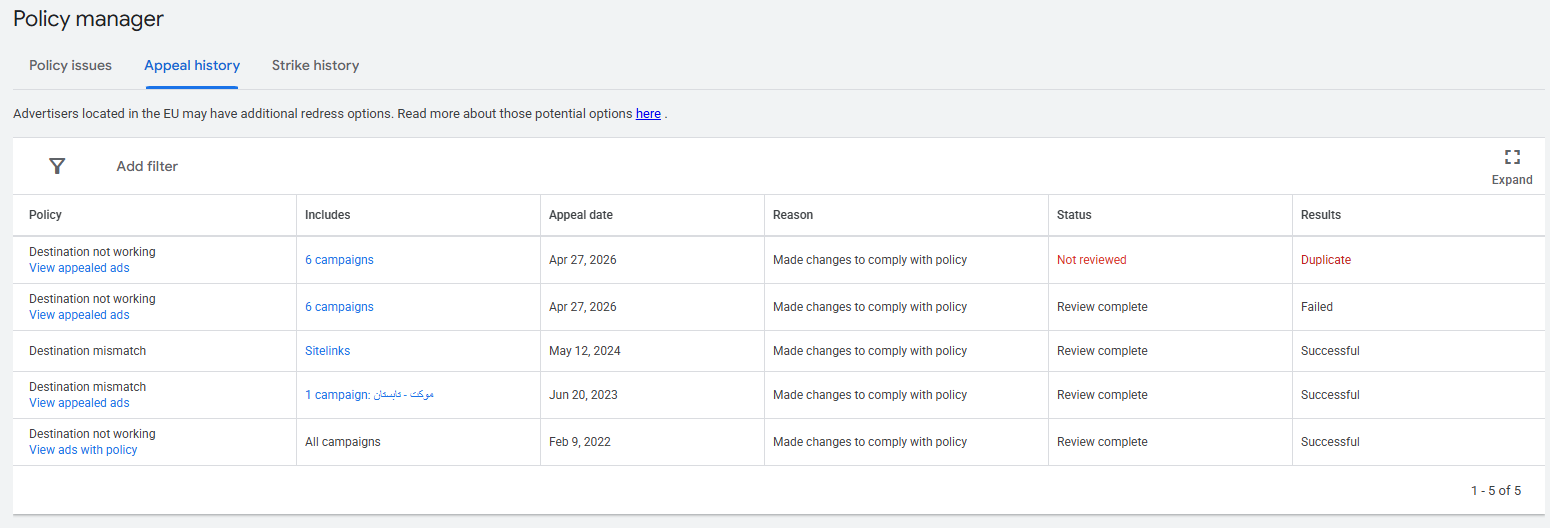Click the Policy column header
The image size is (1550, 528).
pyautogui.click(x=45, y=215)
